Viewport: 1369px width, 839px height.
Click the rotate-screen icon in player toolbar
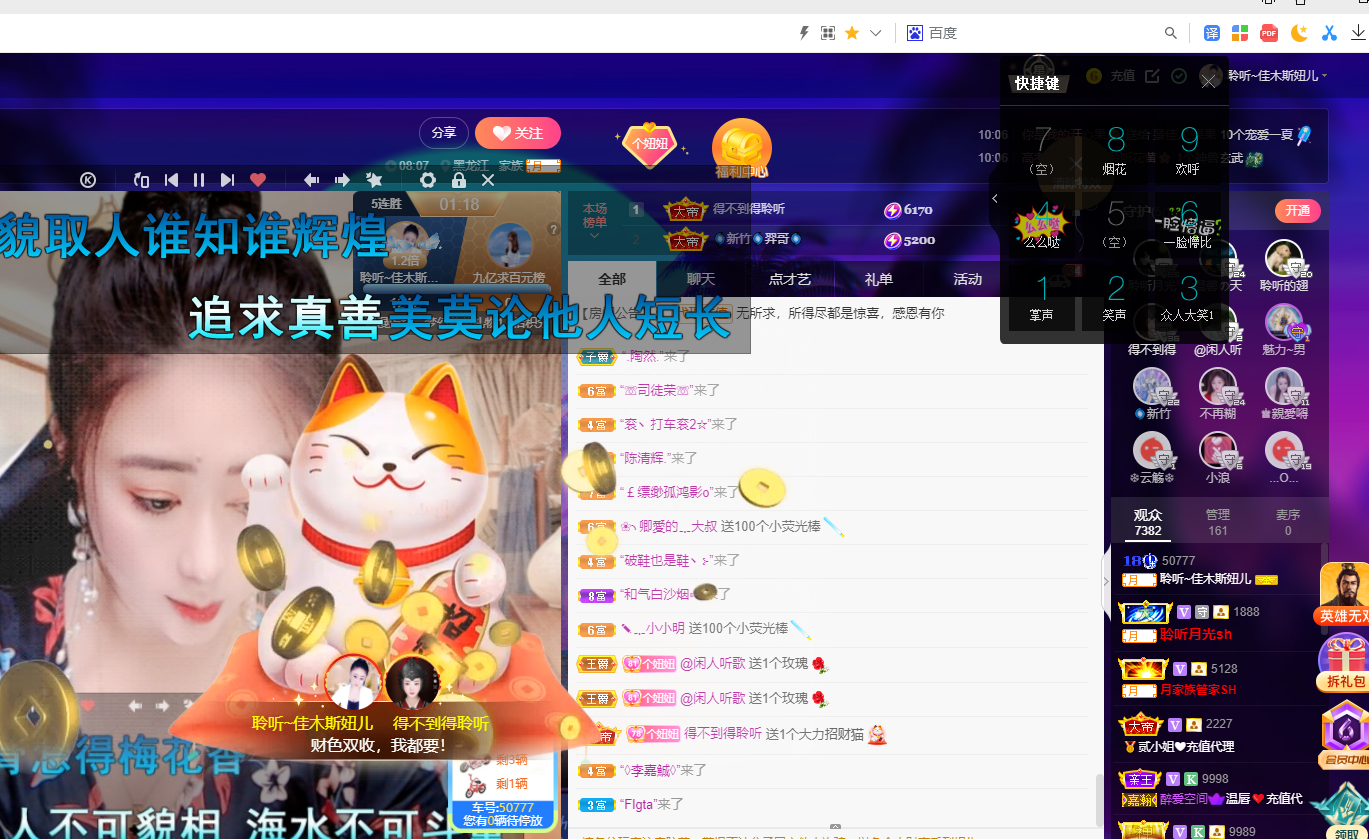click(141, 180)
